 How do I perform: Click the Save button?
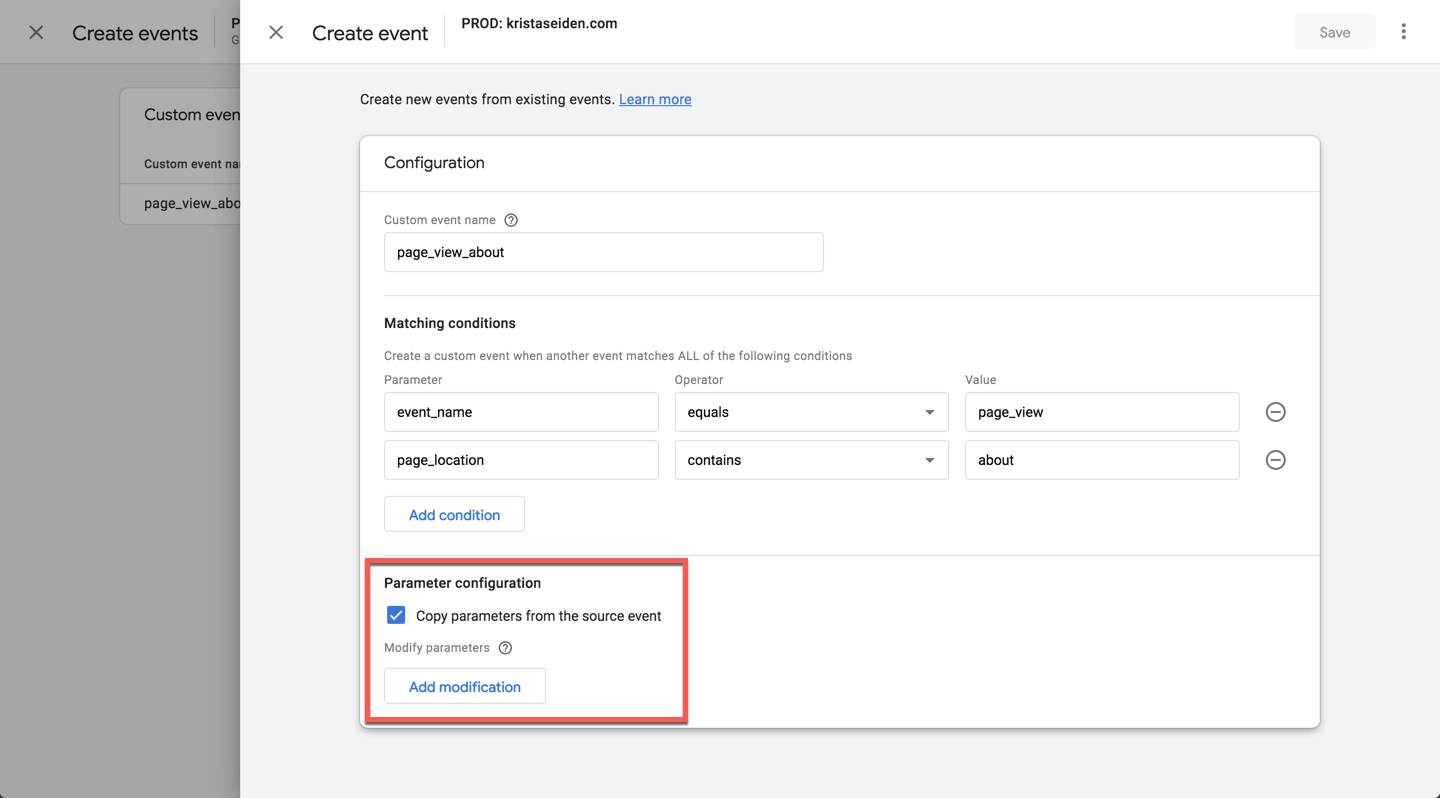pyautogui.click(x=1334, y=32)
